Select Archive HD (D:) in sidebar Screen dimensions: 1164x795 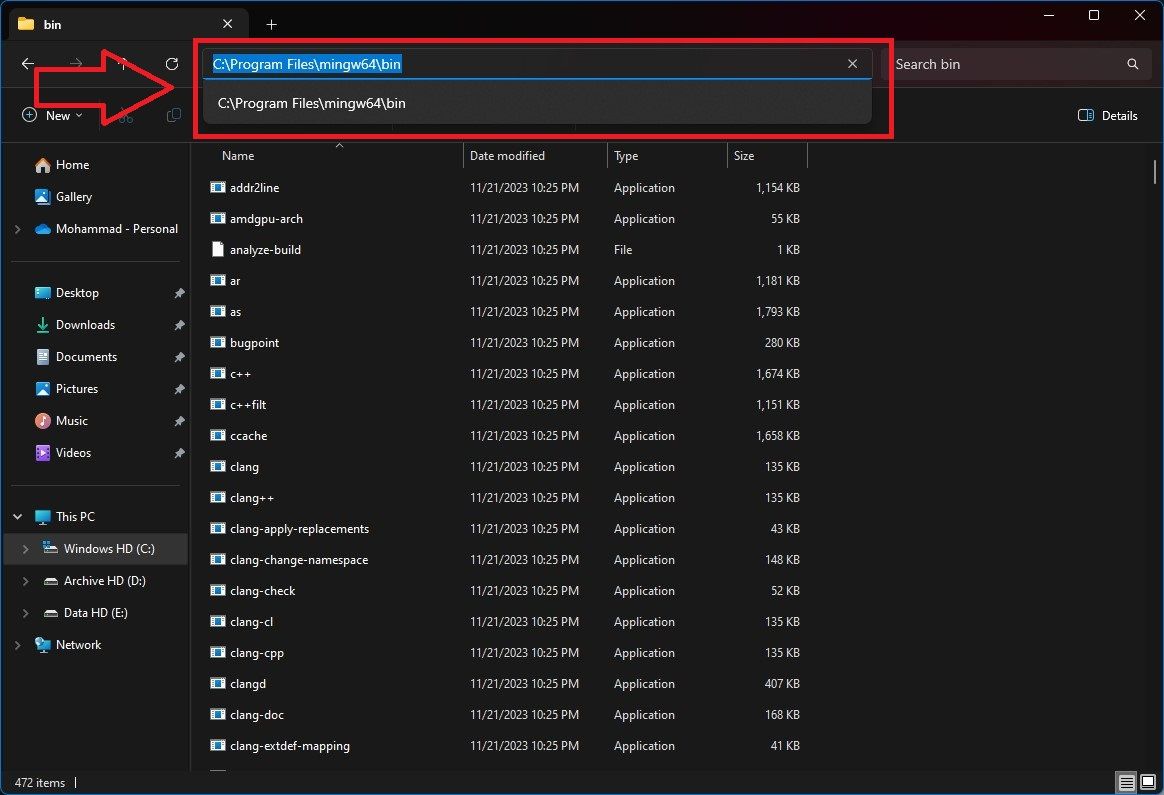[95, 580]
